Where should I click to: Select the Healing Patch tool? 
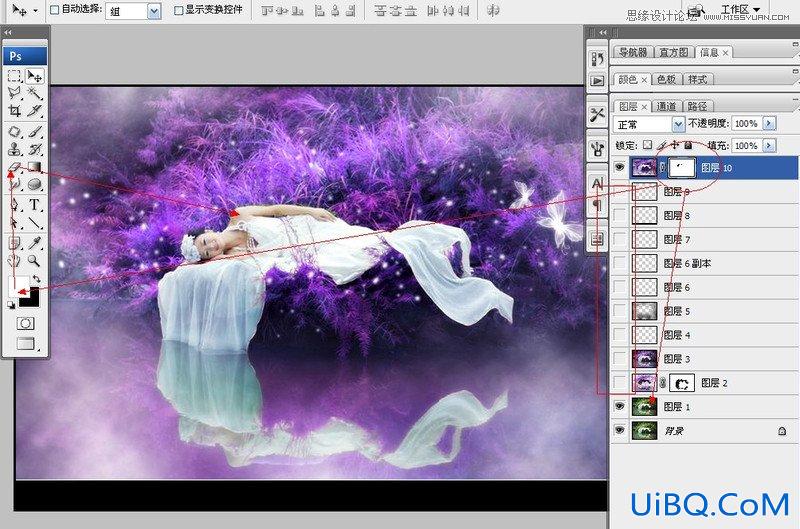[14, 132]
